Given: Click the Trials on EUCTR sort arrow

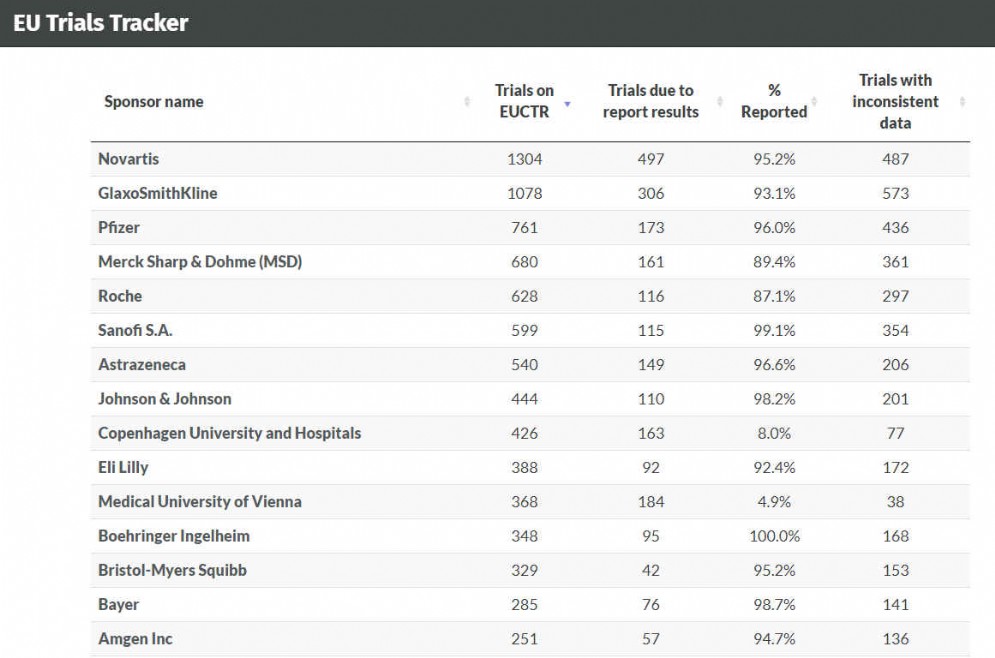Looking at the screenshot, I should tap(567, 103).
